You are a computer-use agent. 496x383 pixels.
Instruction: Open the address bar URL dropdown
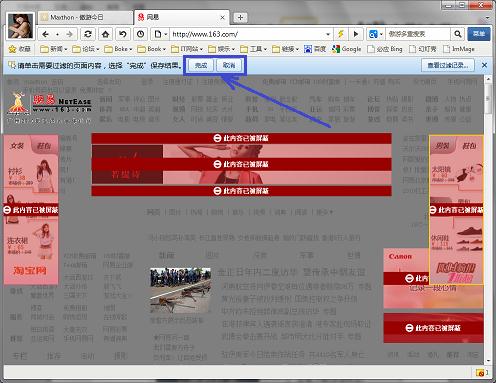click(x=328, y=34)
